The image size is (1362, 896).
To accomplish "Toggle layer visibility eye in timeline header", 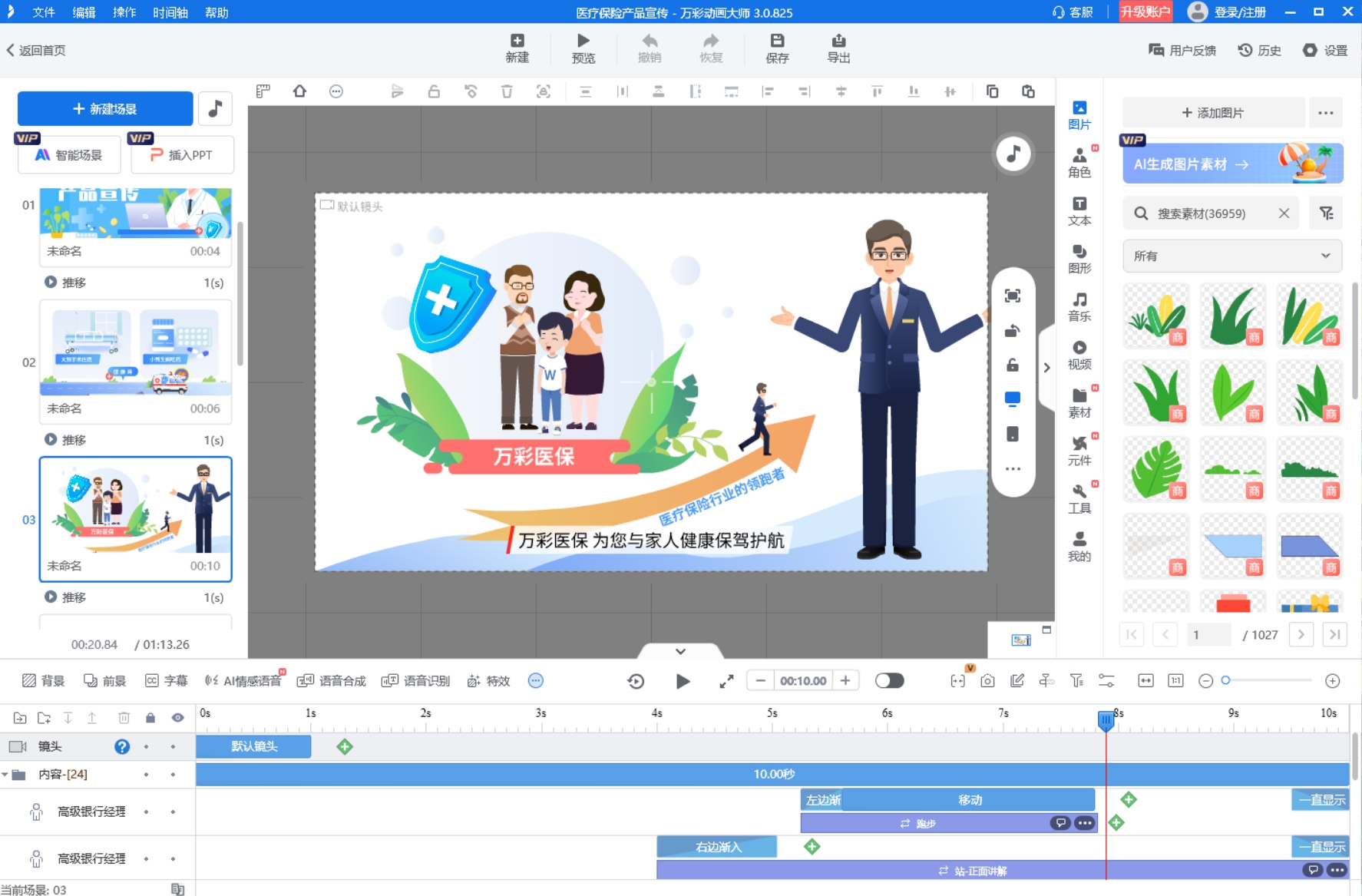I will click(178, 718).
